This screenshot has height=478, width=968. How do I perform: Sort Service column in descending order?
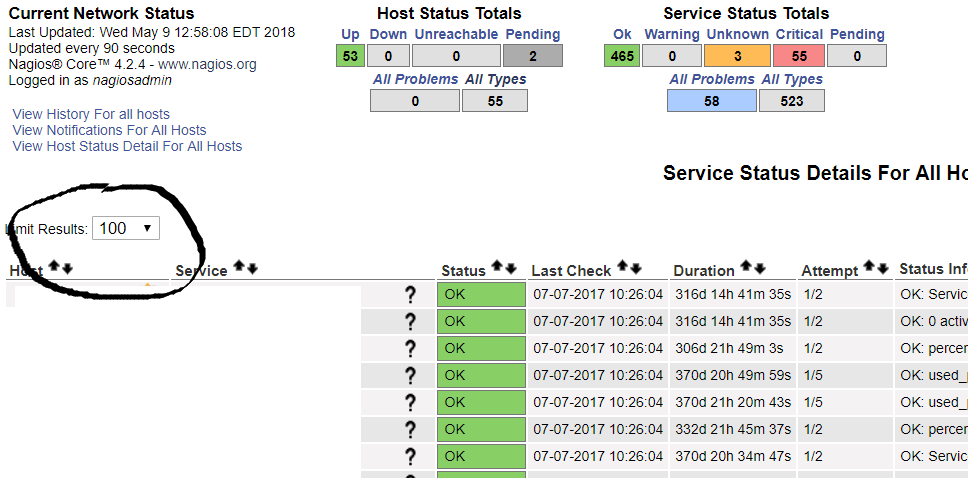pos(253,268)
